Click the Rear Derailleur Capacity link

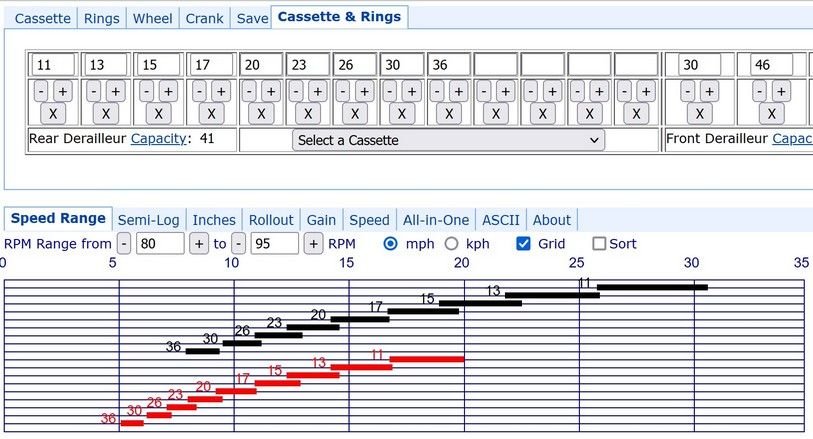point(159,138)
